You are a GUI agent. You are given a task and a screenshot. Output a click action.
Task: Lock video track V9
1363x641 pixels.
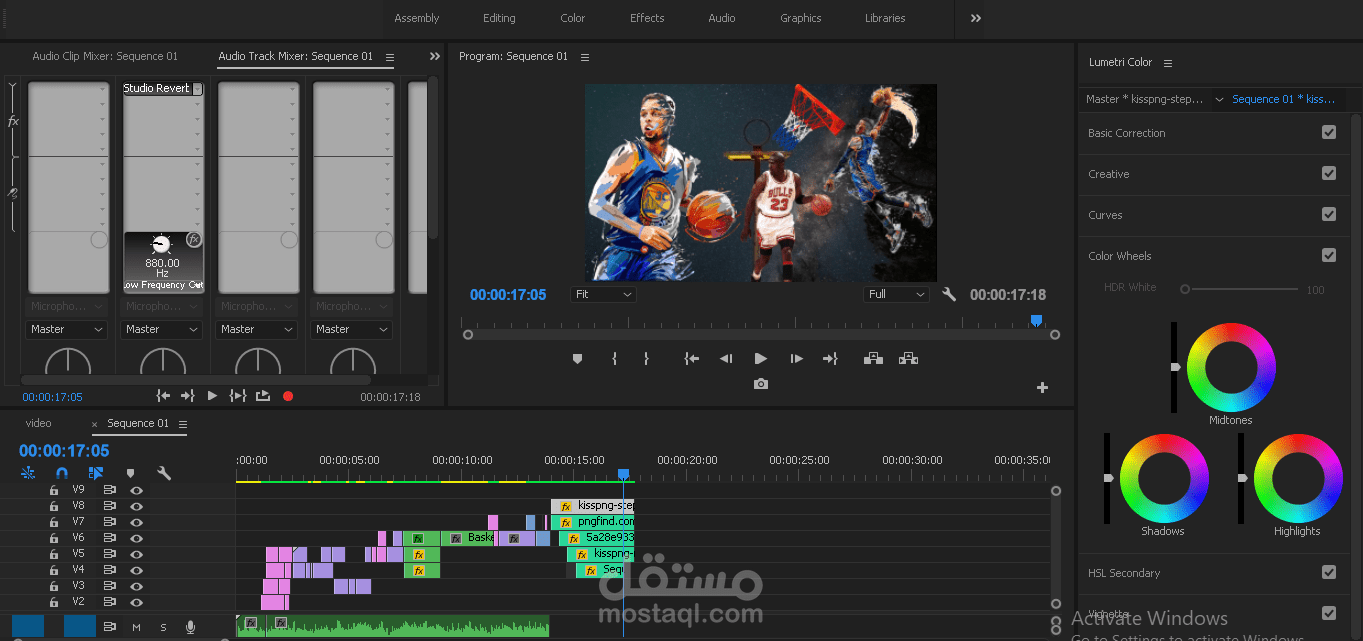(54, 489)
